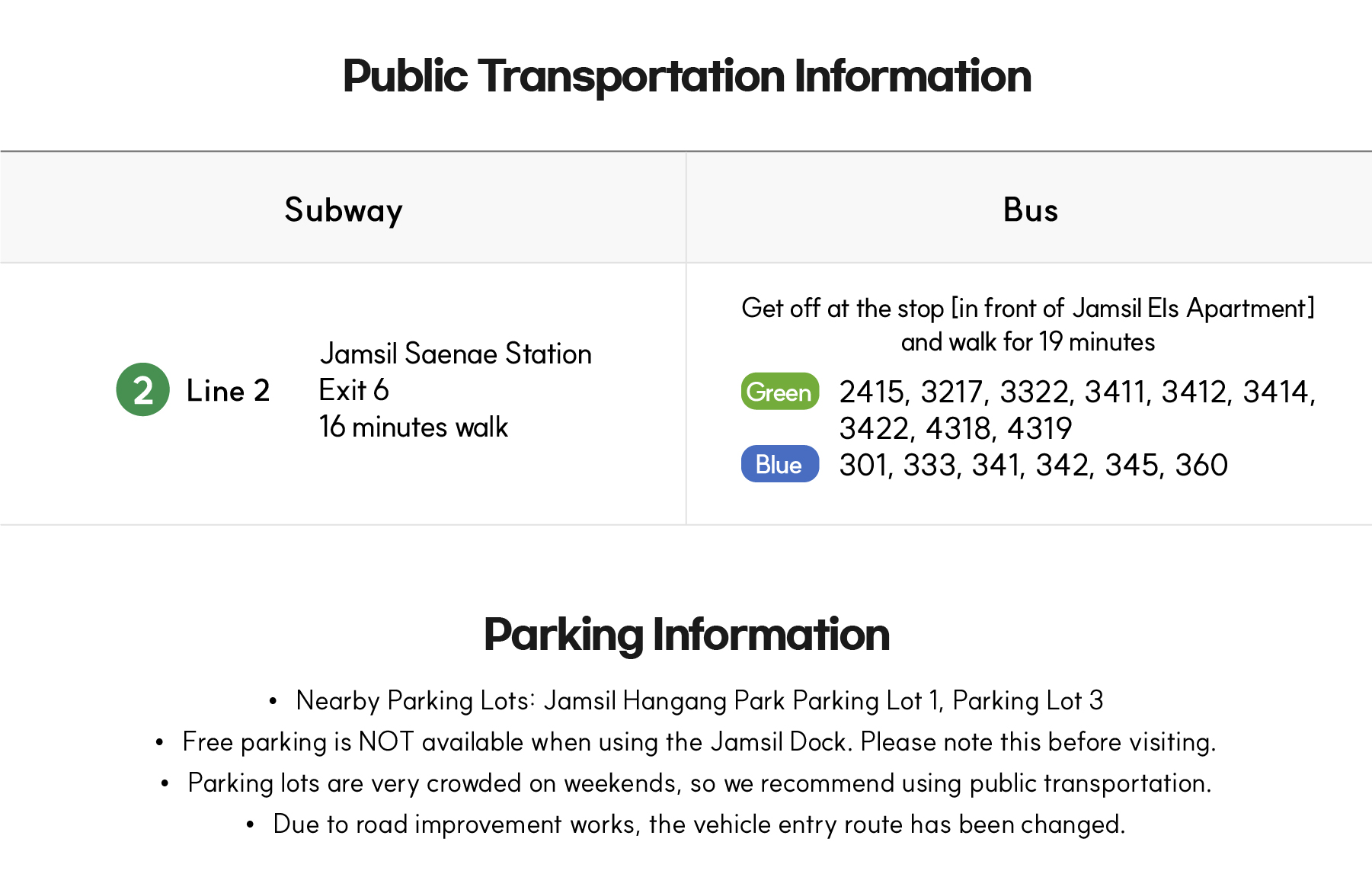Image resolution: width=1372 pixels, height=874 pixels.
Task: Click the Jamsil Saenae Station text
Action: tap(455, 354)
